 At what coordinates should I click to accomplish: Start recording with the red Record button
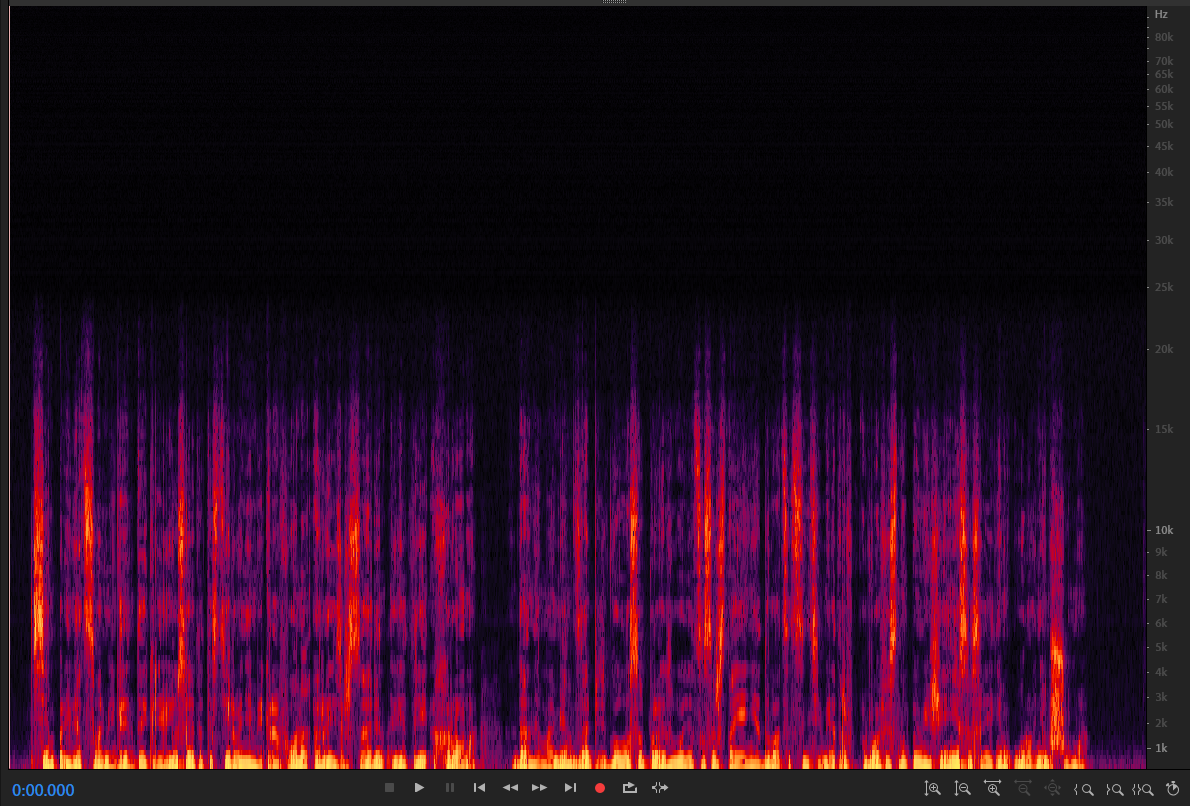pos(600,788)
